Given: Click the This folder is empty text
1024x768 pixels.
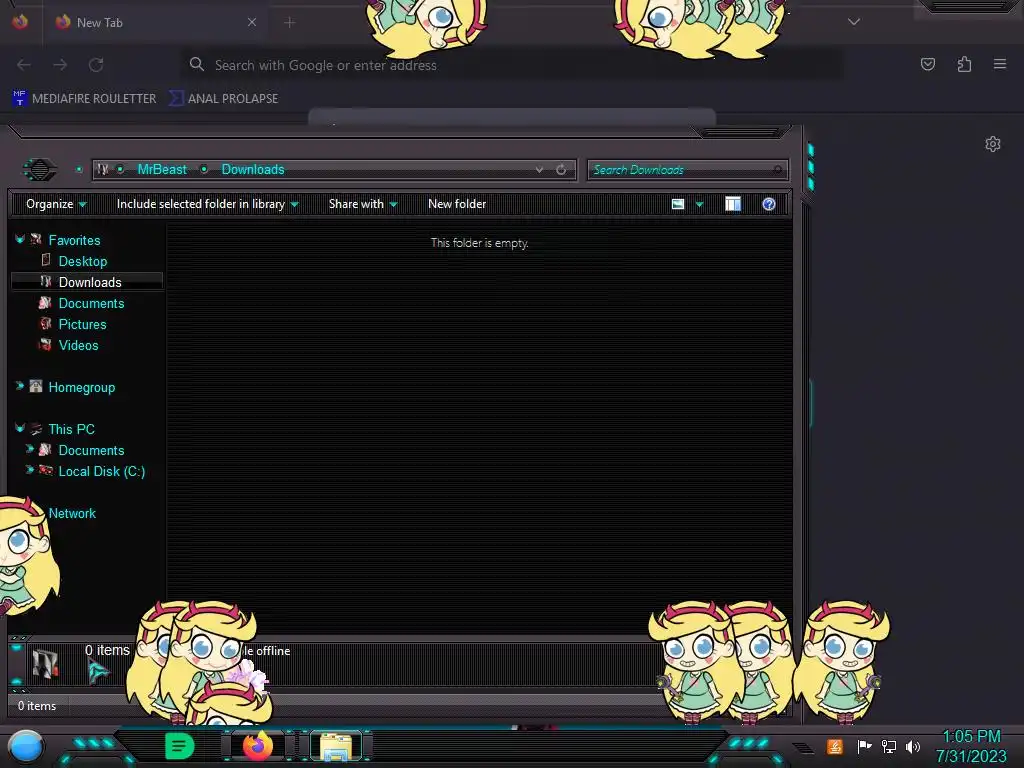Looking at the screenshot, I should point(479,243).
